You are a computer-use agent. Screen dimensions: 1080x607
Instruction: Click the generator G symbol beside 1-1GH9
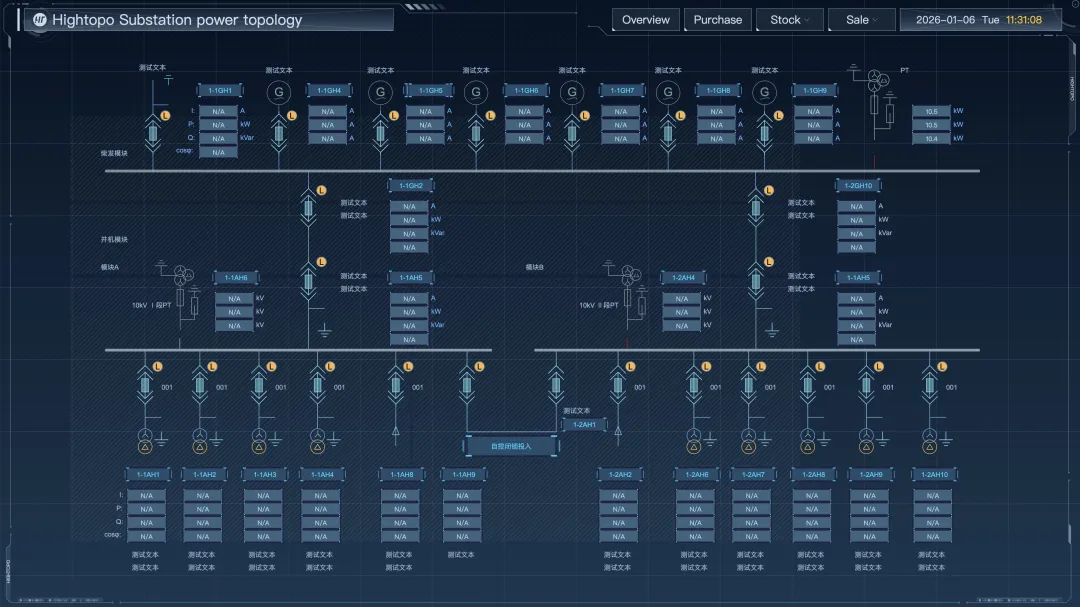click(765, 93)
